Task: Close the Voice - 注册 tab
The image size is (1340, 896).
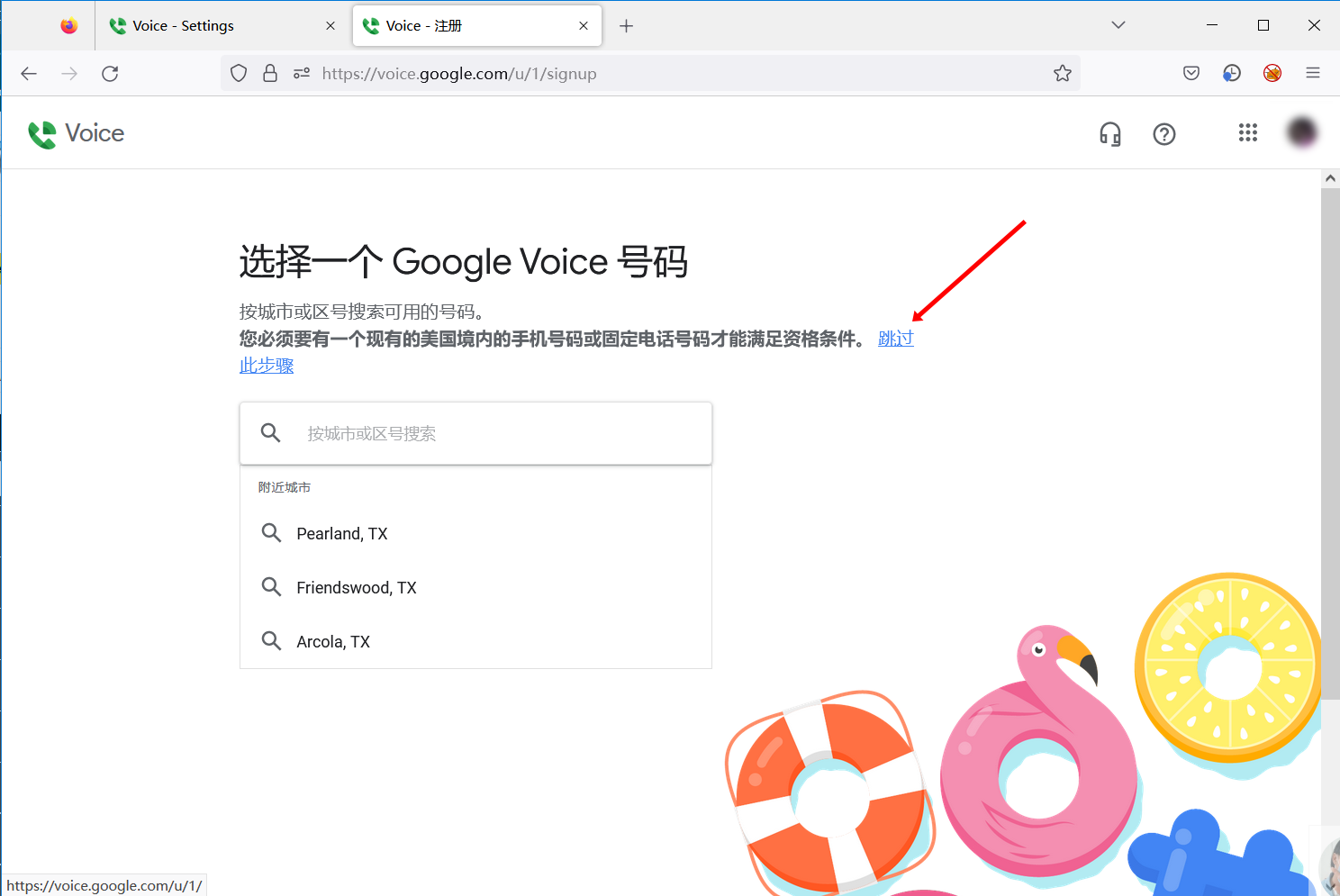Action: pyautogui.click(x=584, y=26)
